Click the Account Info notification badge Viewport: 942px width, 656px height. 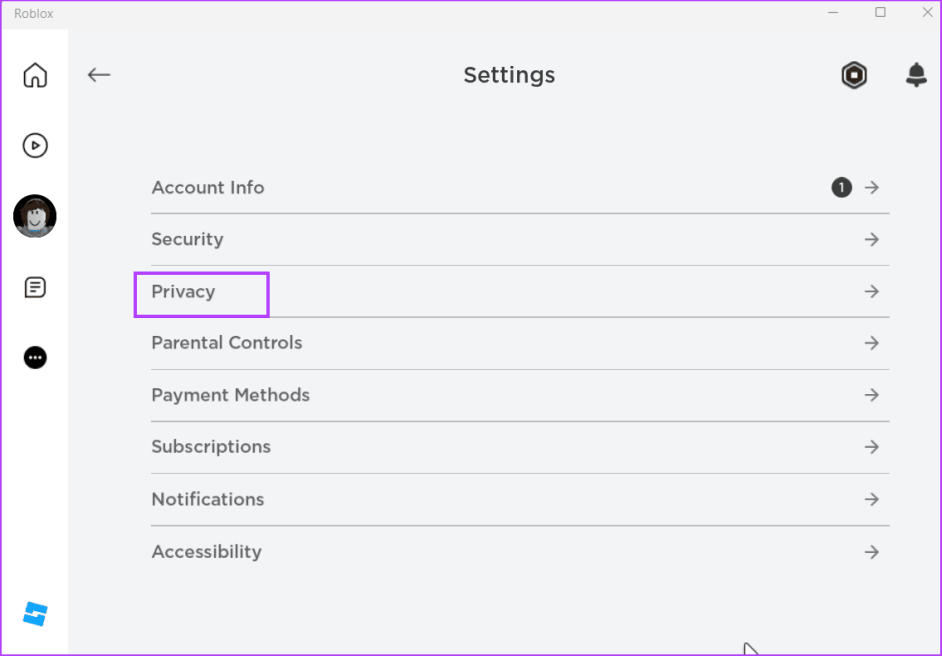coord(842,187)
